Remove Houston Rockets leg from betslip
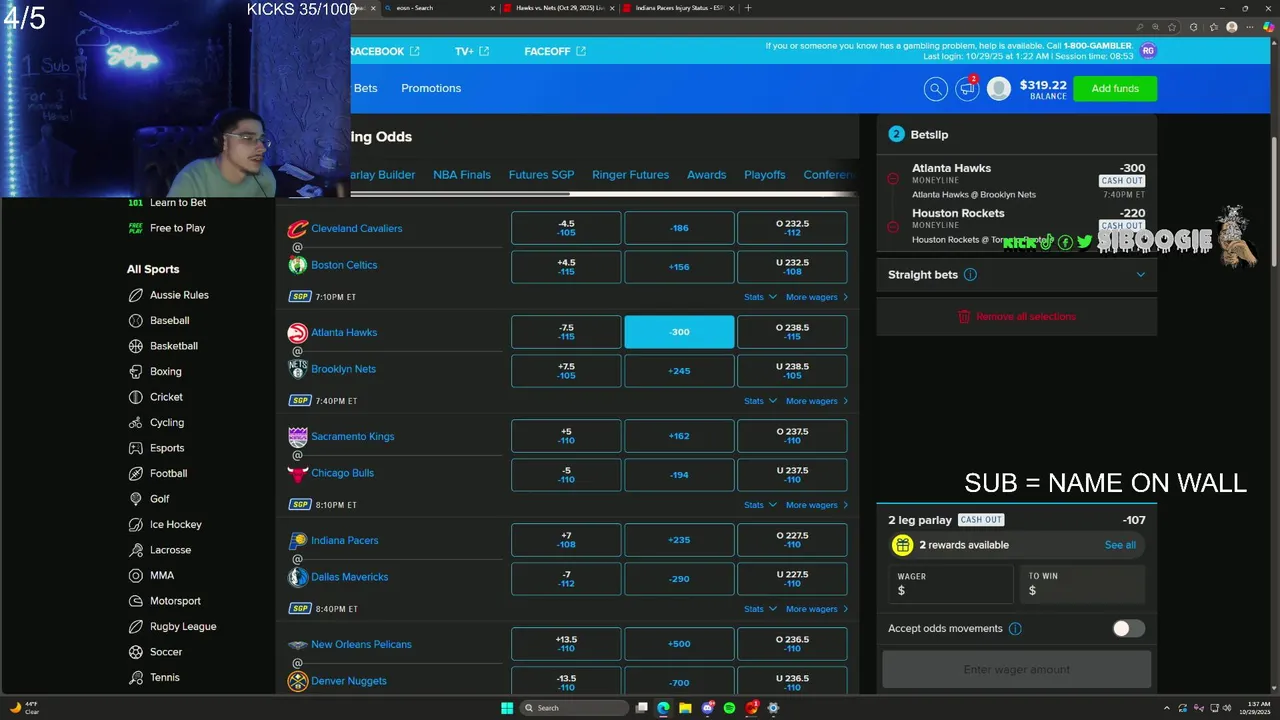The height and width of the screenshot is (720, 1280). 893,226
